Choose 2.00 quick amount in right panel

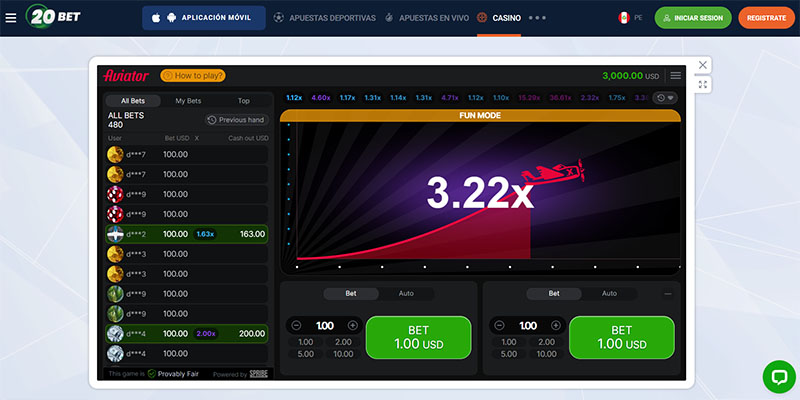pos(546,342)
